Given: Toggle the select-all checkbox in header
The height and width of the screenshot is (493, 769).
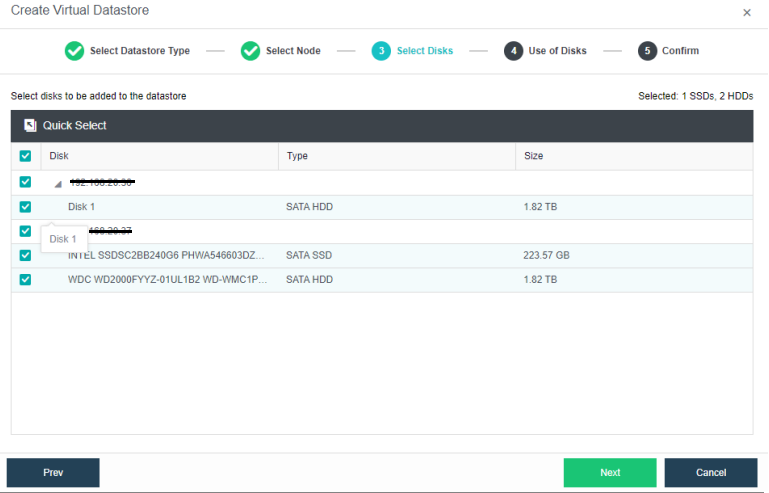Looking at the screenshot, I should pos(26,156).
